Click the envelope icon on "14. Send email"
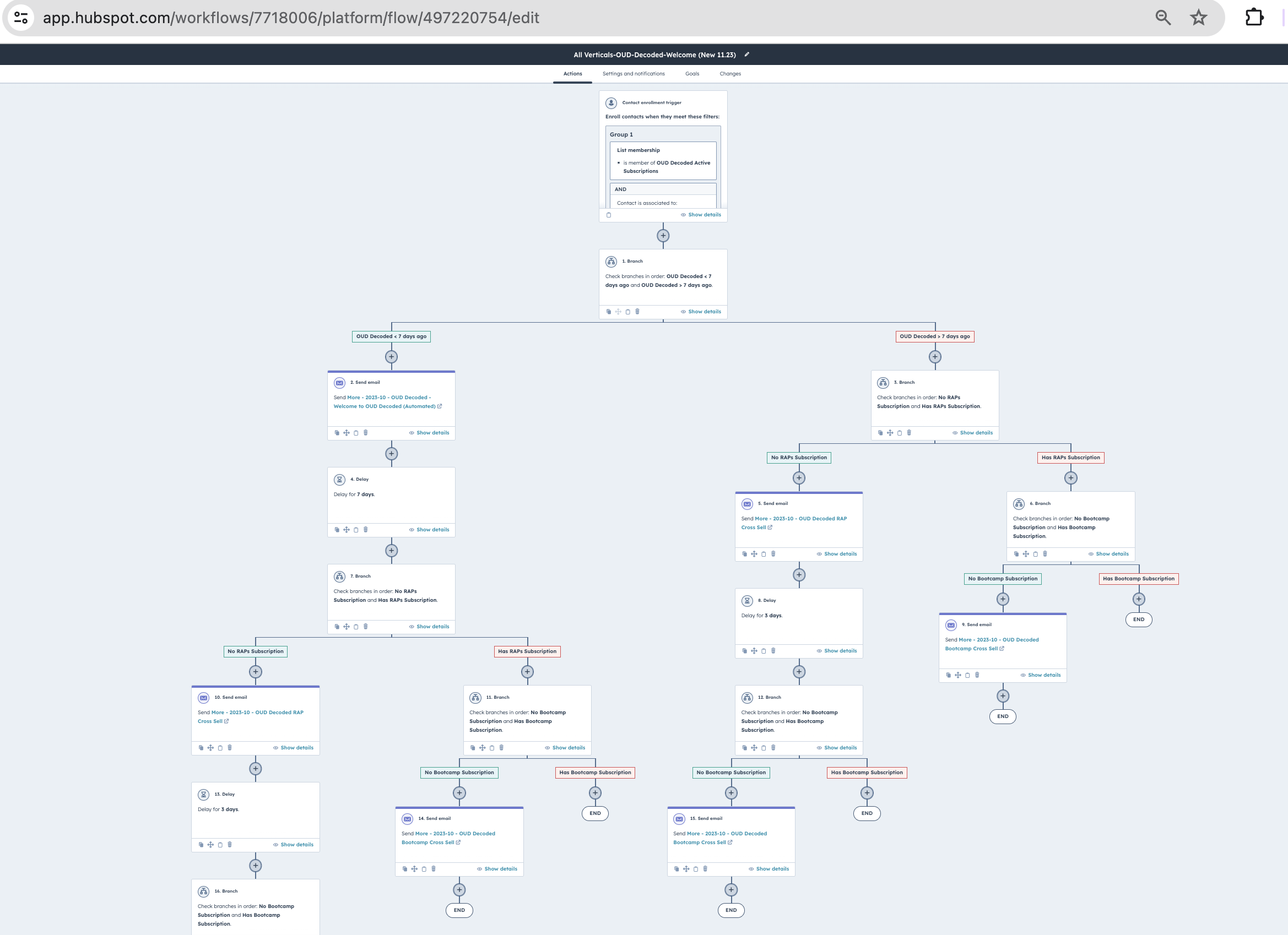The image size is (1288, 935). (x=407, y=819)
